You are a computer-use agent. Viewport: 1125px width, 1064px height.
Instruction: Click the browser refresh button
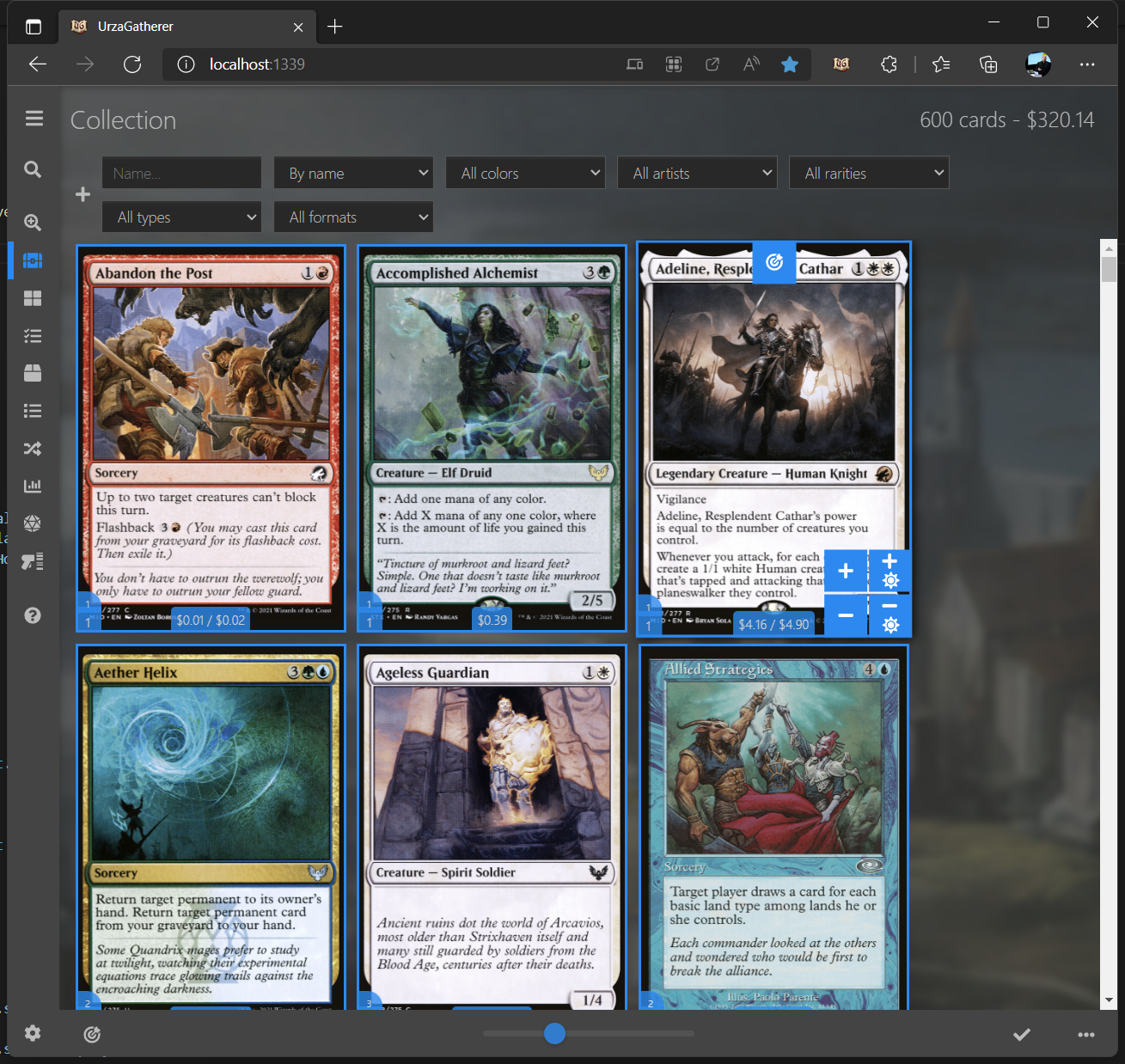pyautogui.click(x=132, y=64)
